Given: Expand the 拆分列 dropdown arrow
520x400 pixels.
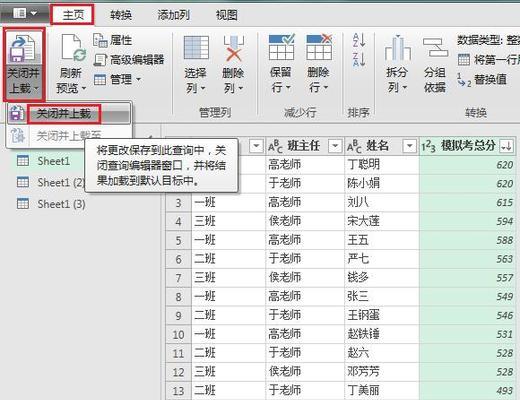Looking at the screenshot, I should 404,88.
